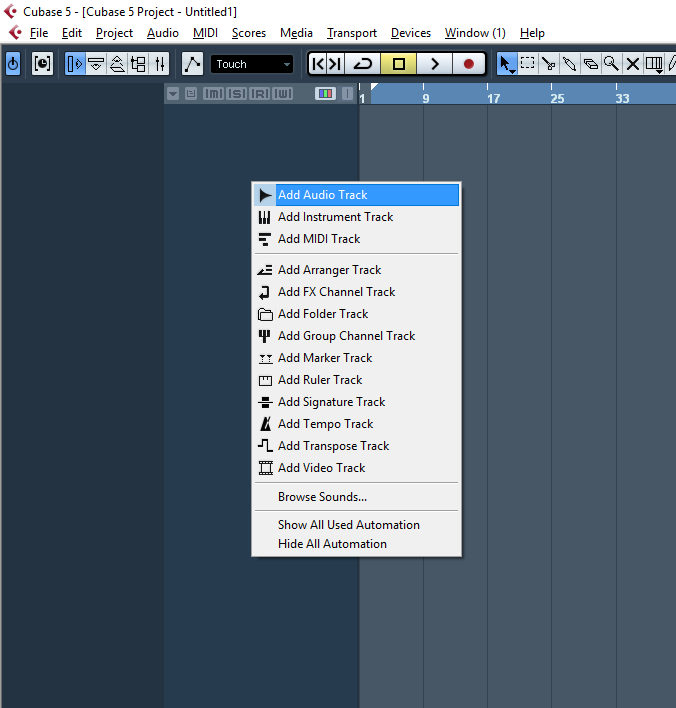Viewport: 676px width, 708px height.
Task: Open the Project menu
Action: [x=114, y=33]
